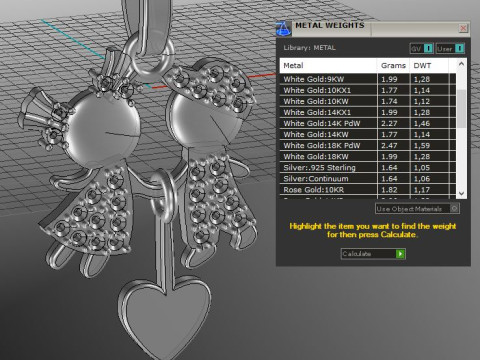
Task: Enable Use Object Materials option
Action: (x=417, y=209)
